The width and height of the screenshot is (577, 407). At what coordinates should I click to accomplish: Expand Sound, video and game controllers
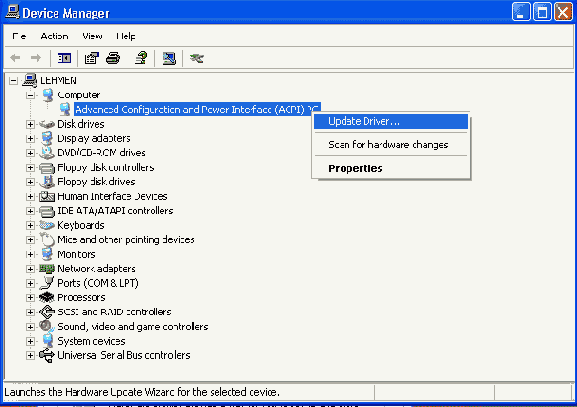pyautogui.click(x=31, y=327)
